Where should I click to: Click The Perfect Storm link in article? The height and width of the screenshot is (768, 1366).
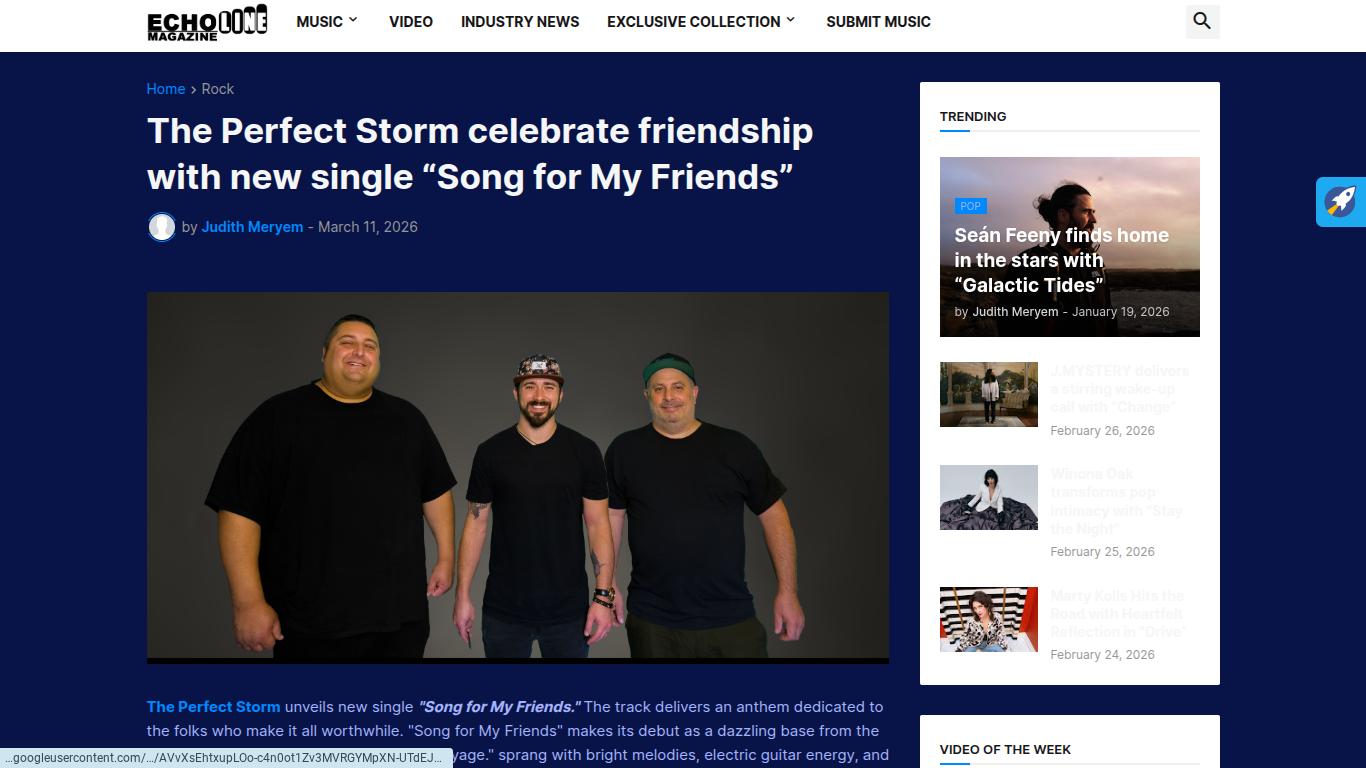(214, 707)
